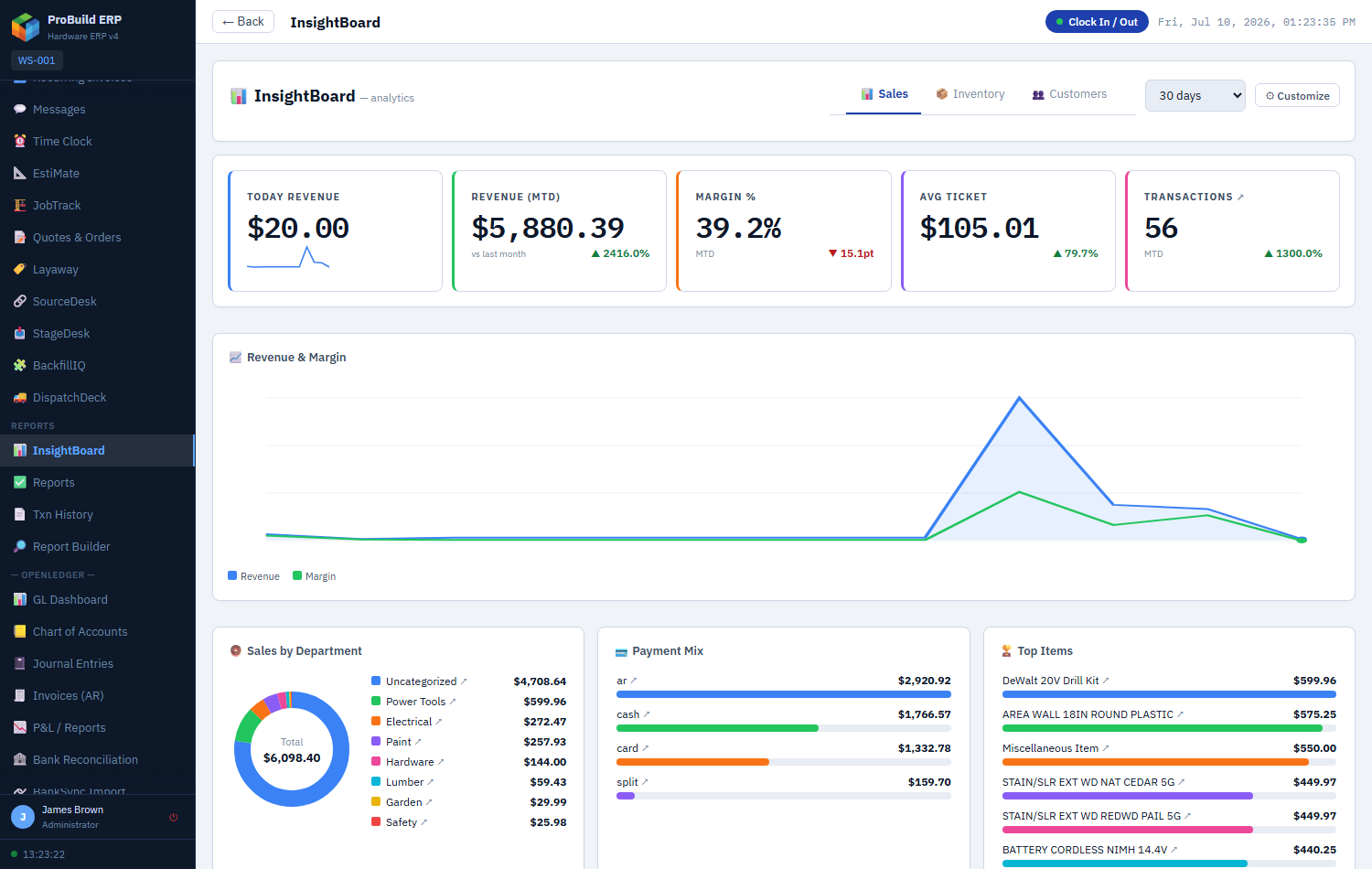Screen dimensions: 1372x869
Task: Click the red power logout icon
Action: [173, 817]
